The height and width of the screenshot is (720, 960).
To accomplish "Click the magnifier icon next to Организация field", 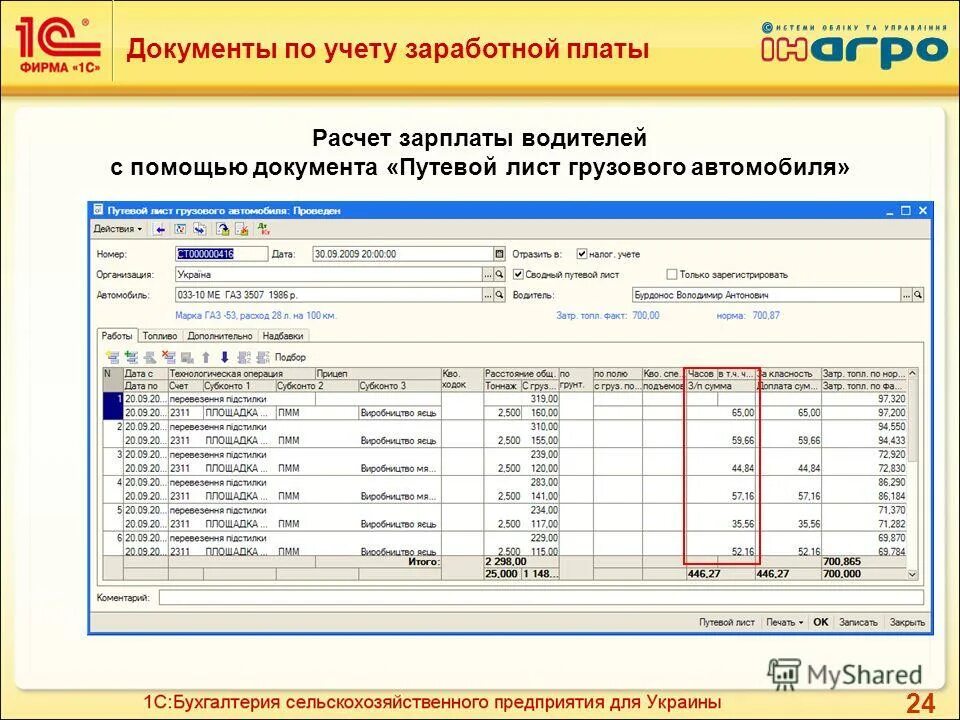I will (500, 275).
